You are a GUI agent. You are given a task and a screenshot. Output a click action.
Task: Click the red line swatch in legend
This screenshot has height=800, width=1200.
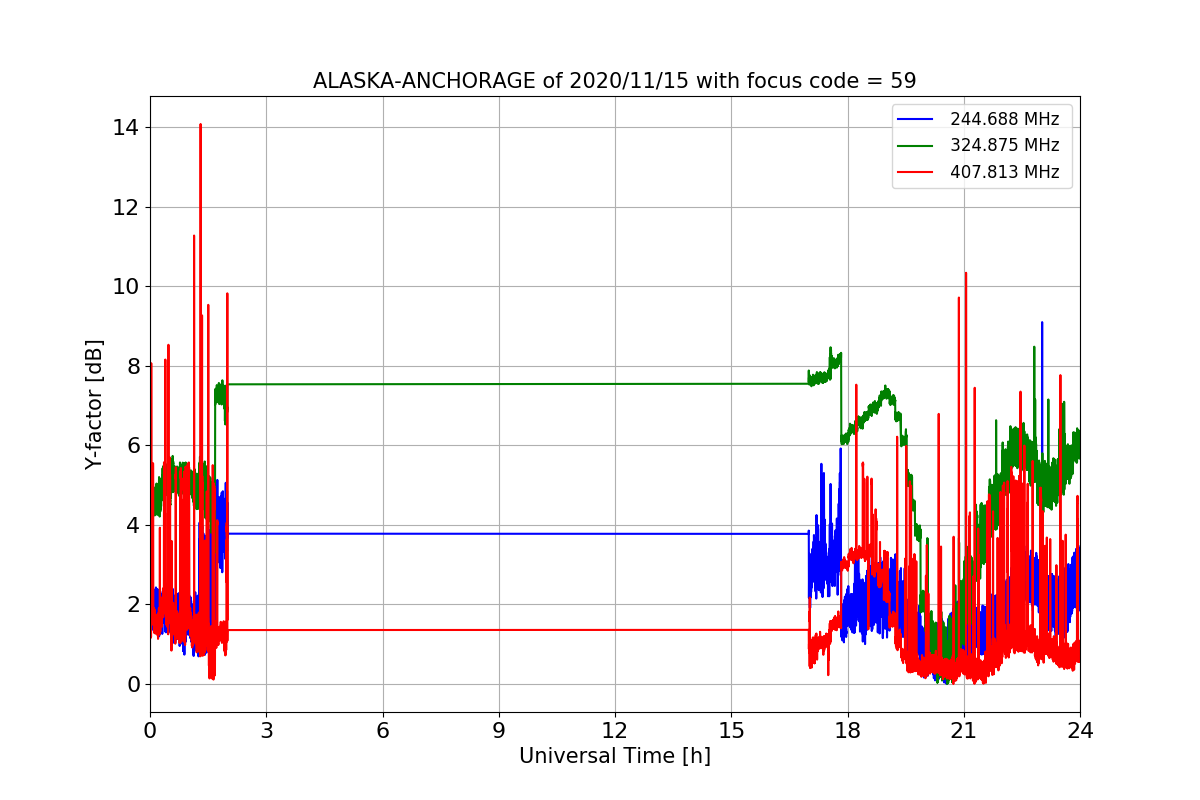[x=916, y=172]
